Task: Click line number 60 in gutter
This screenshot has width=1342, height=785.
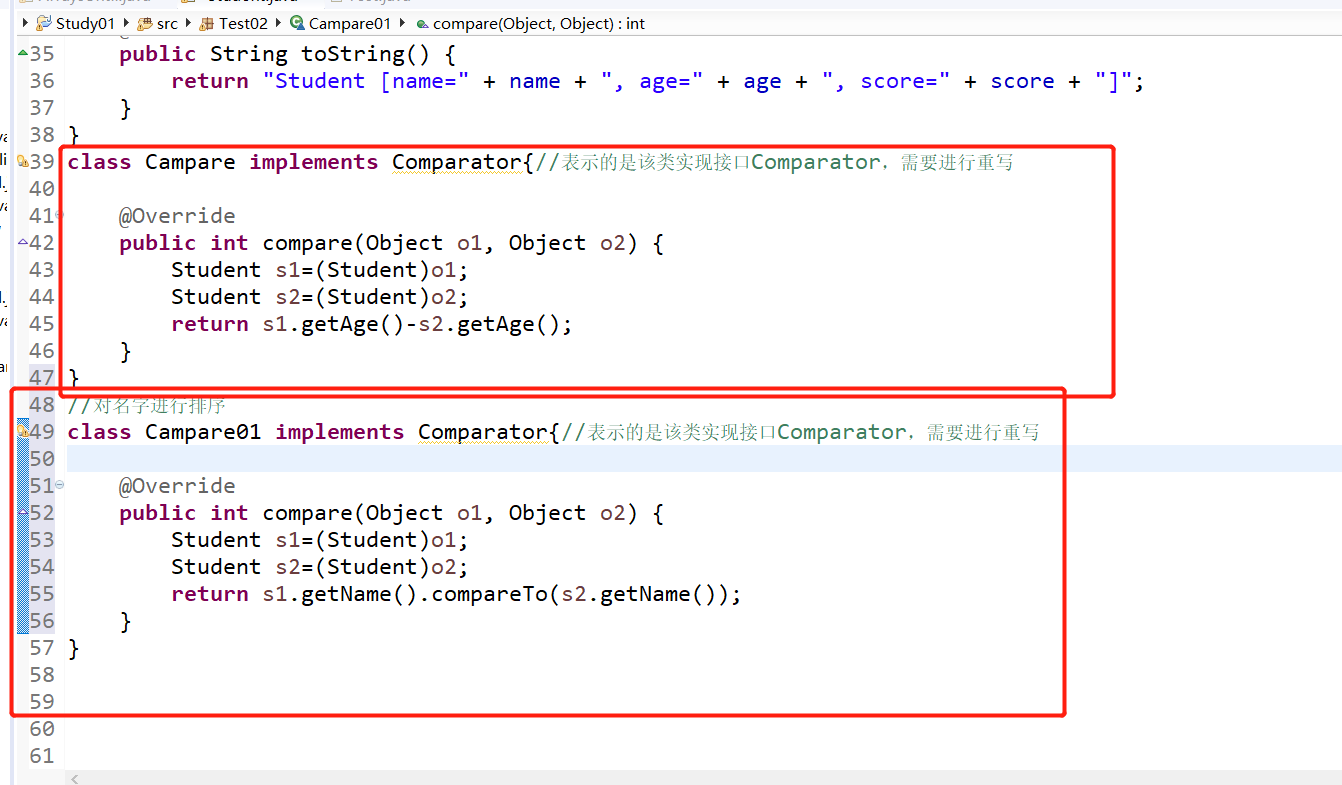Action: click(42, 729)
